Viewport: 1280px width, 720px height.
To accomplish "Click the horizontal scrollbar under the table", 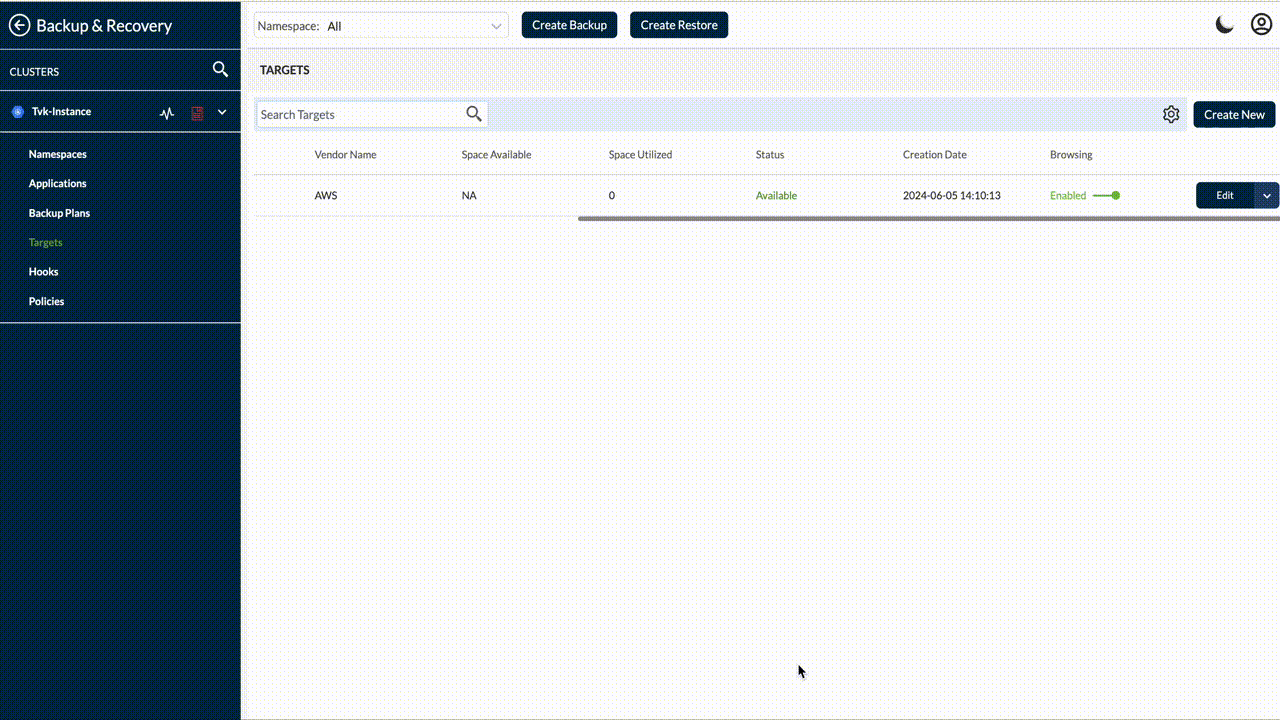I will (929, 218).
